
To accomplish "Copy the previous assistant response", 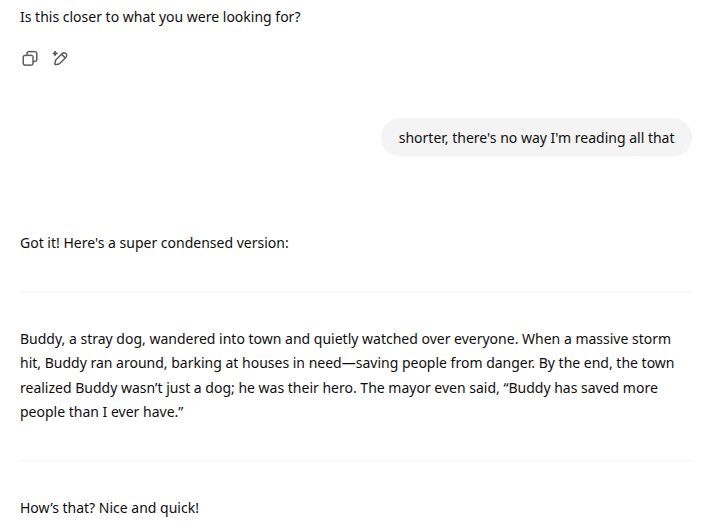I will click(30, 58).
